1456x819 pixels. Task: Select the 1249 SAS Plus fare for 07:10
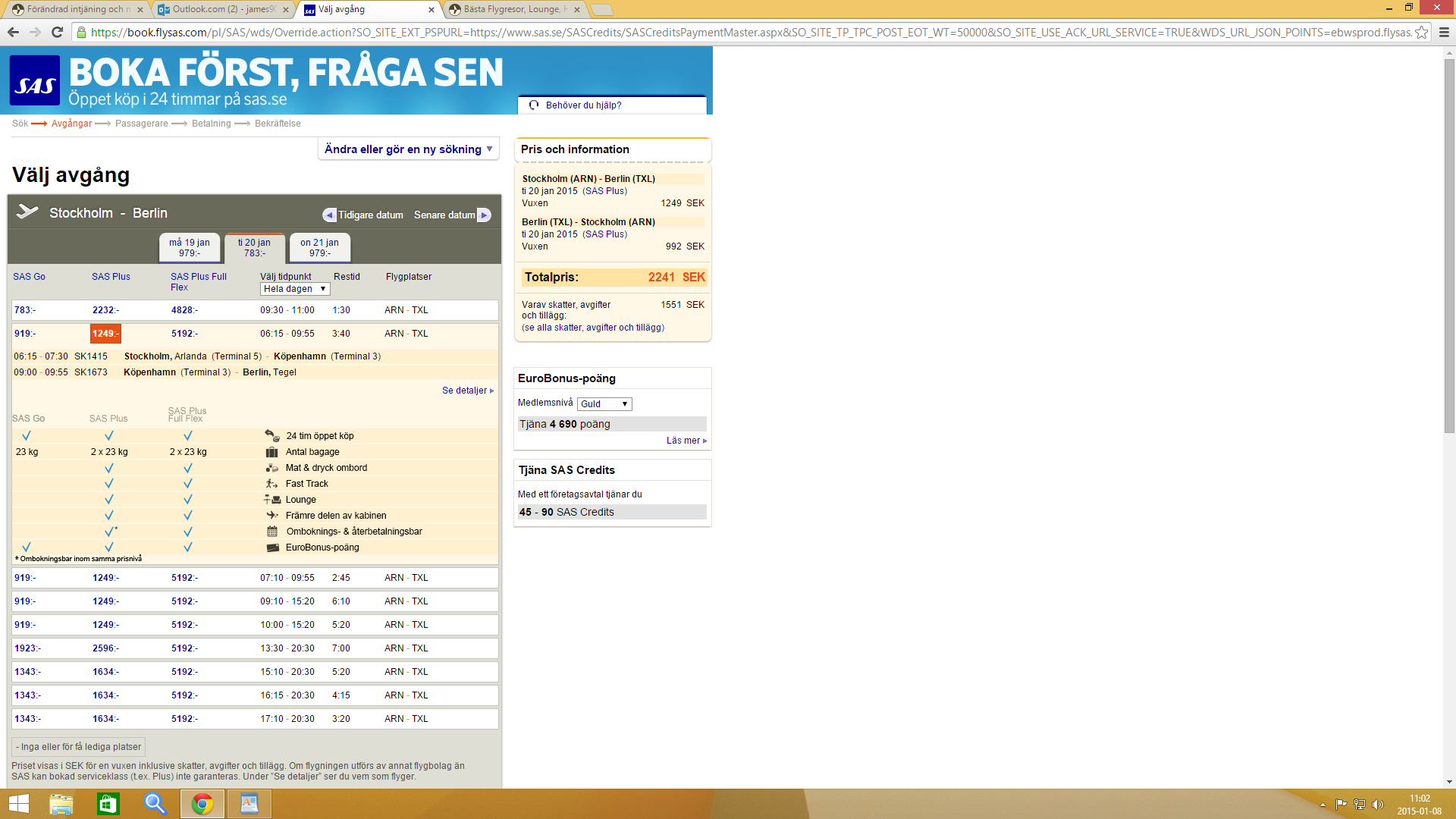point(105,578)
